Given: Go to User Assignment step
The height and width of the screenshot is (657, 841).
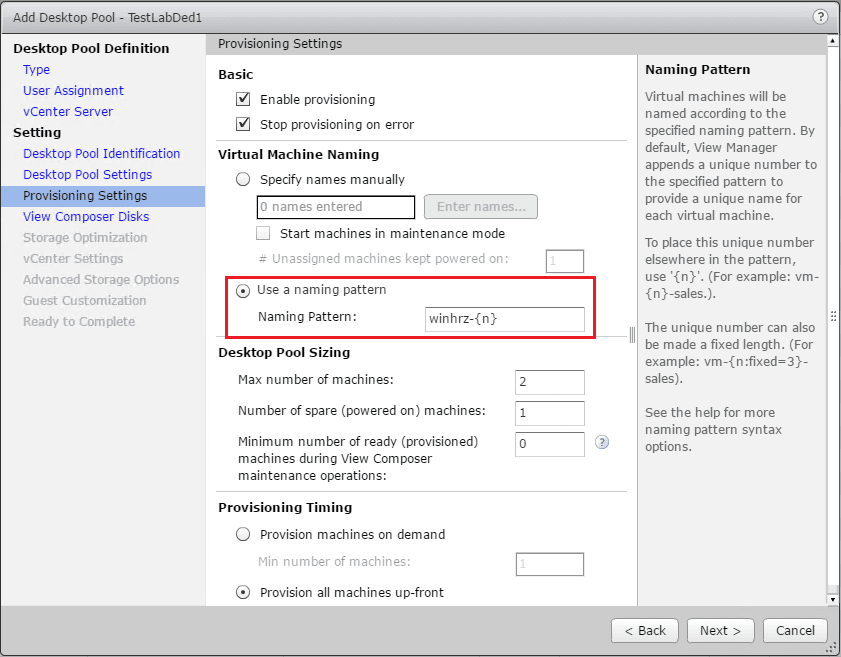Looking at the screenshot, I should click(x=73, y=91).
